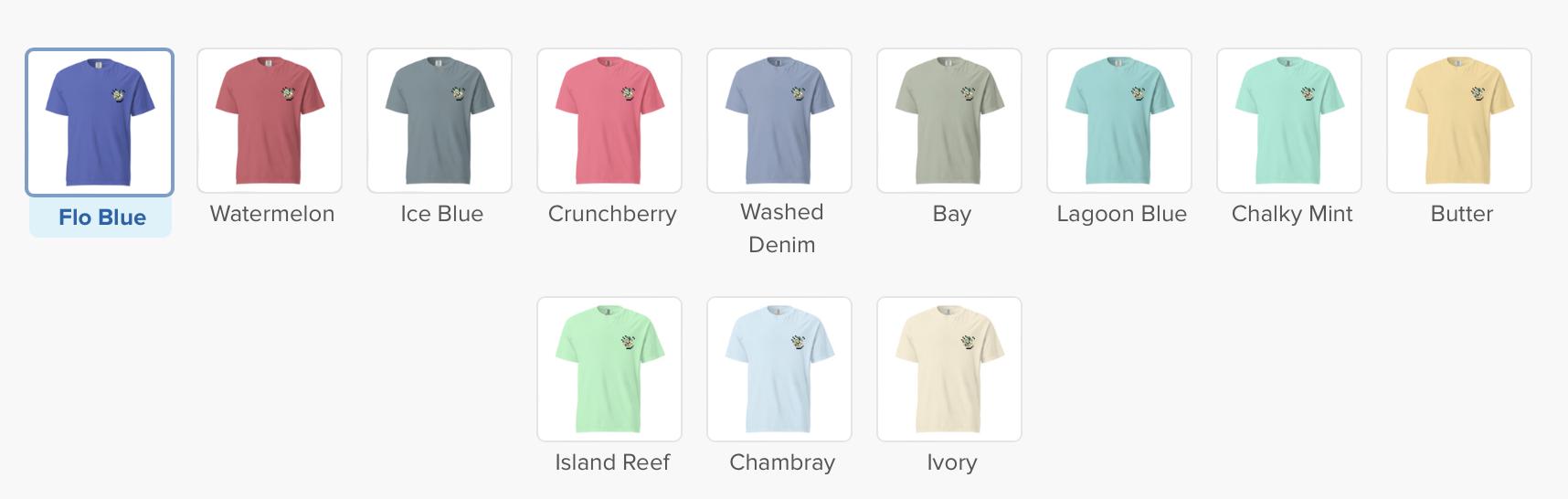Click the Chambray label text
The image size is (1568, 499).
[782, 462]
